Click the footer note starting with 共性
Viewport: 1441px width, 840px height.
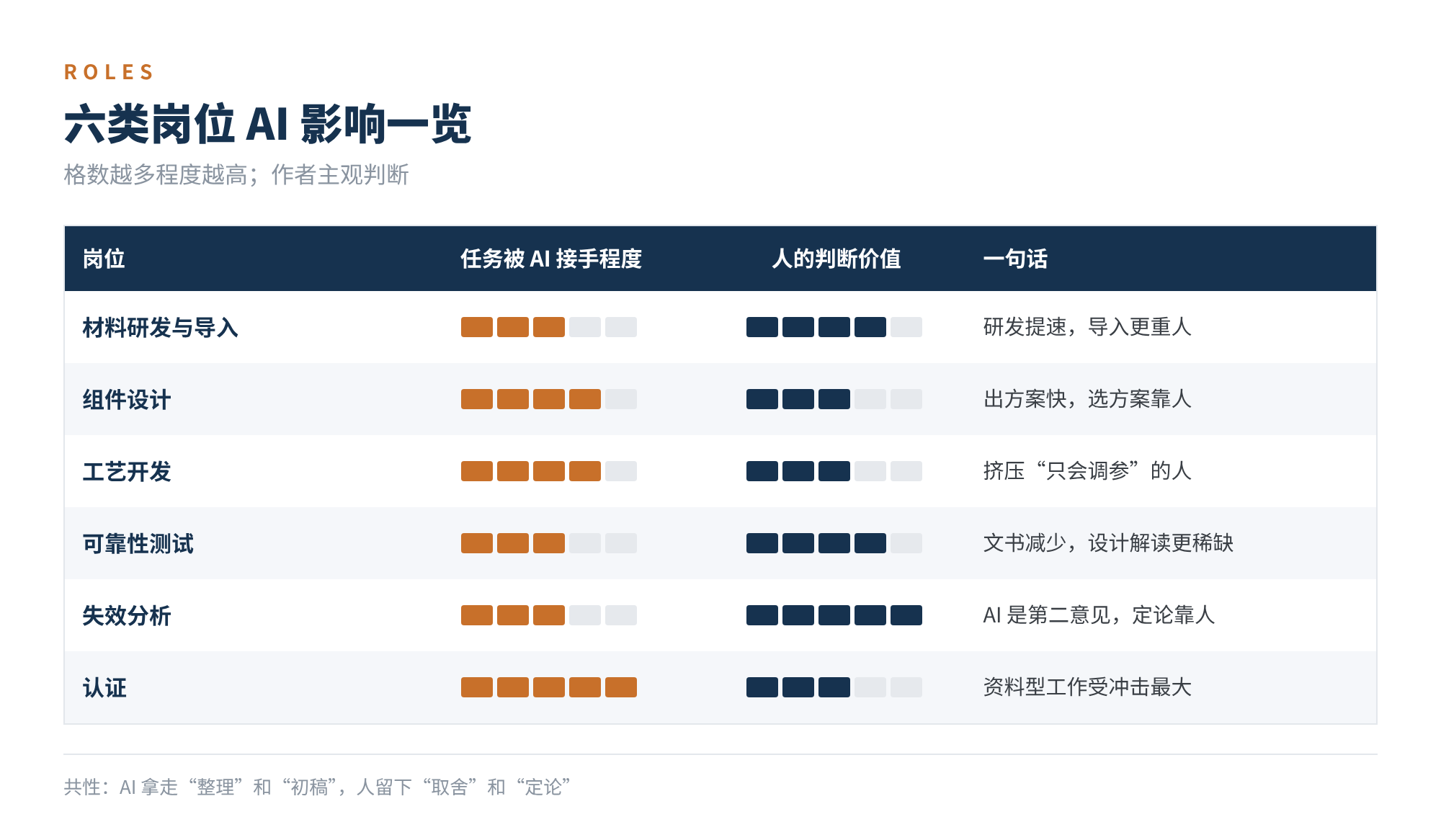[317, 787]
